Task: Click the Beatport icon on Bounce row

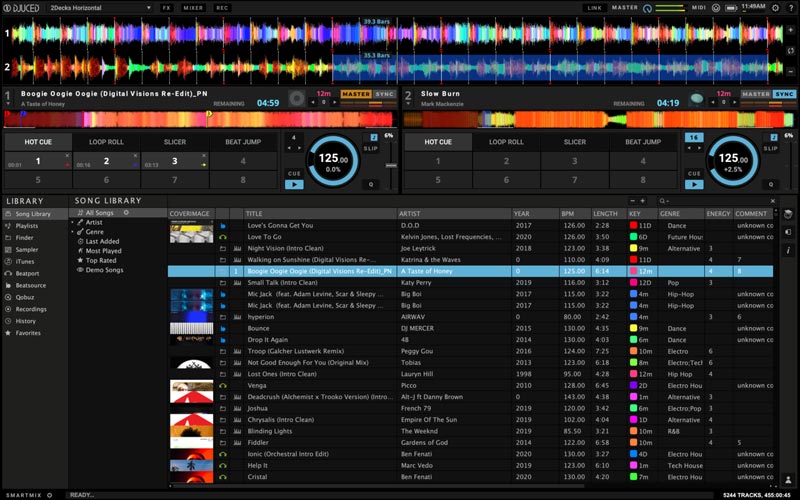Action: pyautogui.click(x=223, y=328)
